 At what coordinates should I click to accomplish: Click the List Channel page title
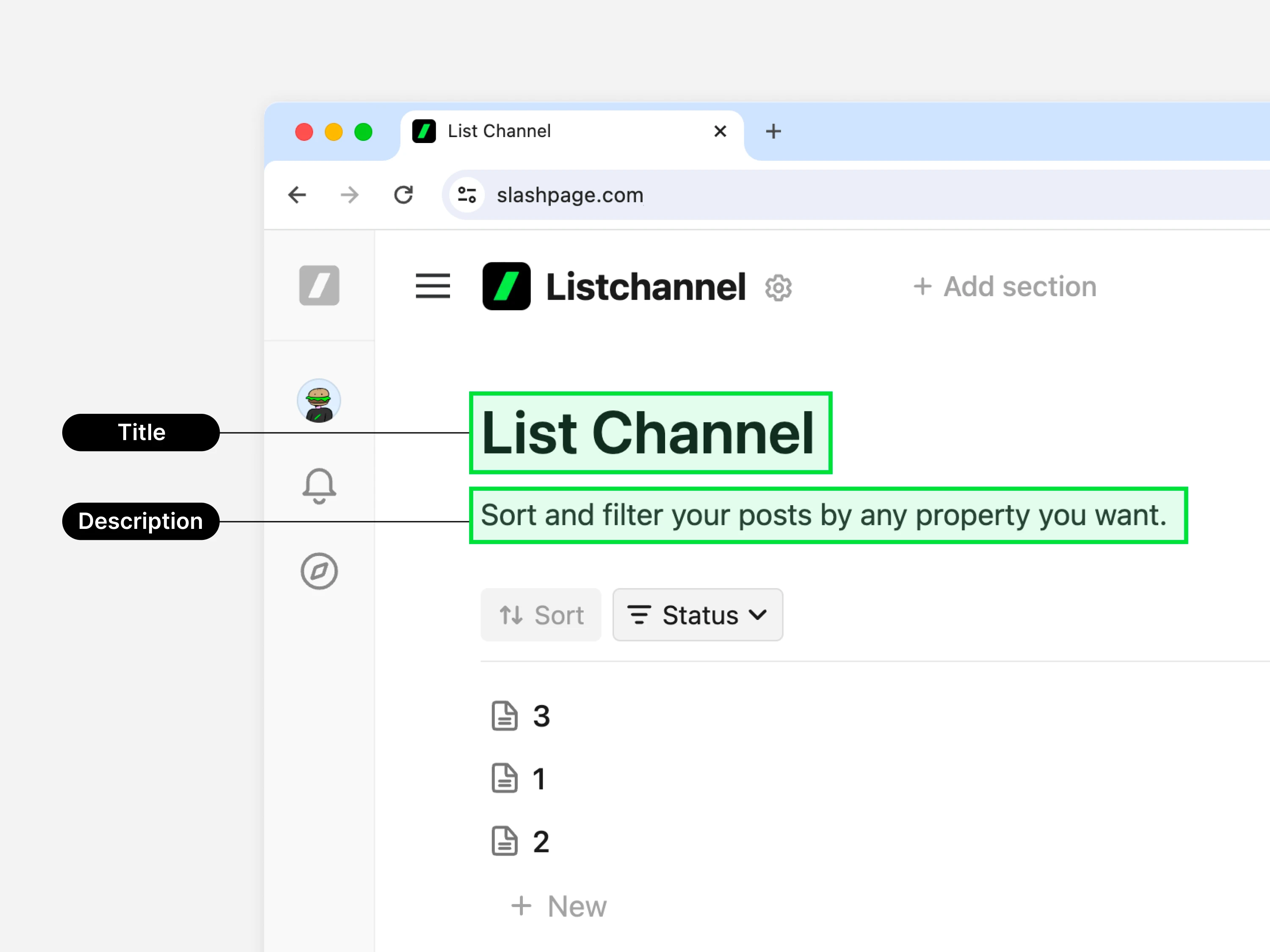coord(648,433)
